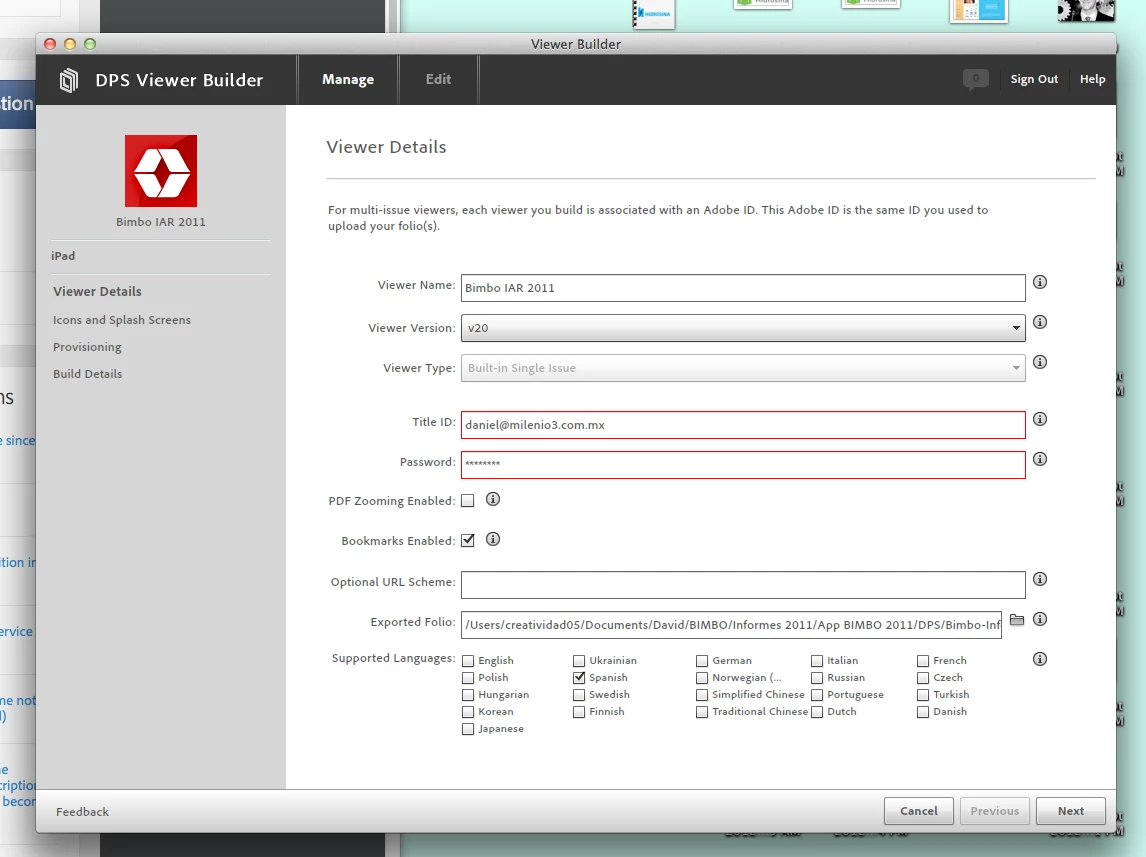
Task: Check the Italian language checkbox
Action: (817, 660)
